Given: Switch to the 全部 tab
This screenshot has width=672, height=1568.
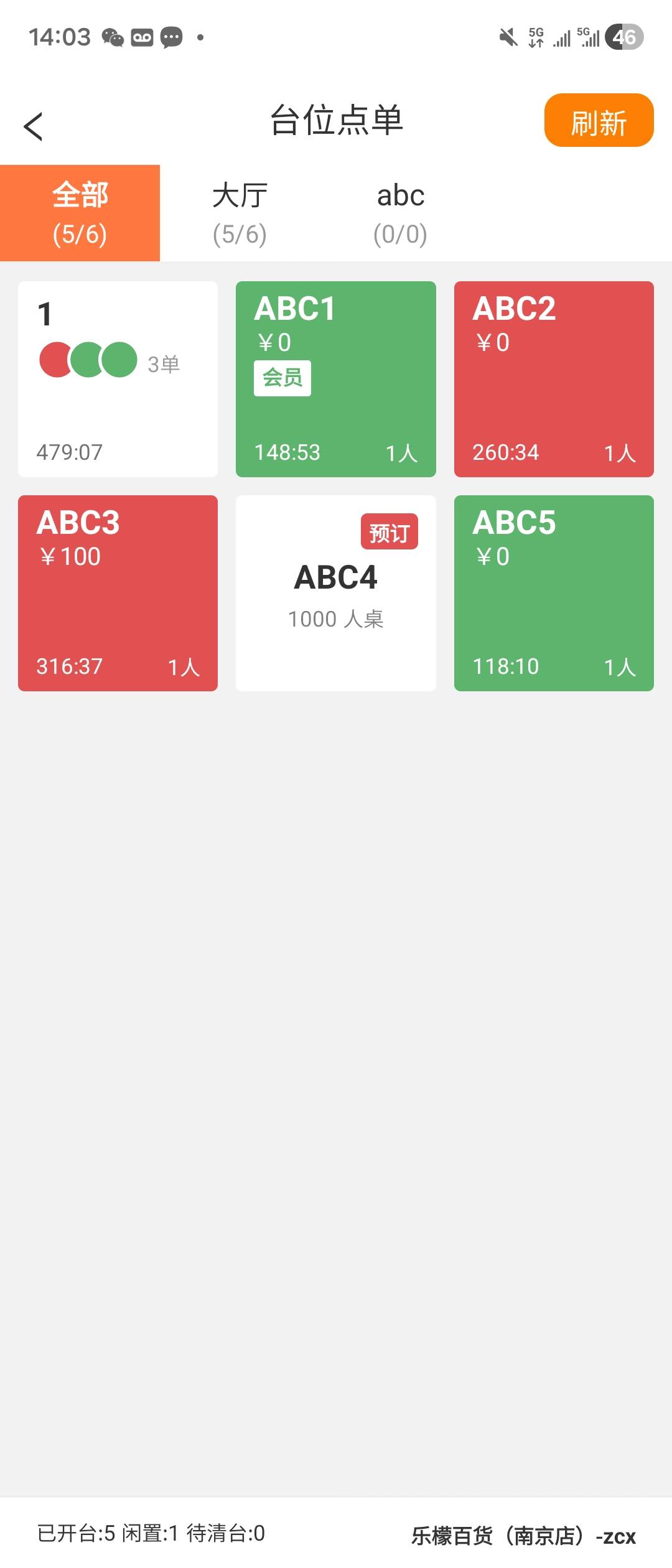Looking at the screenshot, I should click(x=80, y=213).
